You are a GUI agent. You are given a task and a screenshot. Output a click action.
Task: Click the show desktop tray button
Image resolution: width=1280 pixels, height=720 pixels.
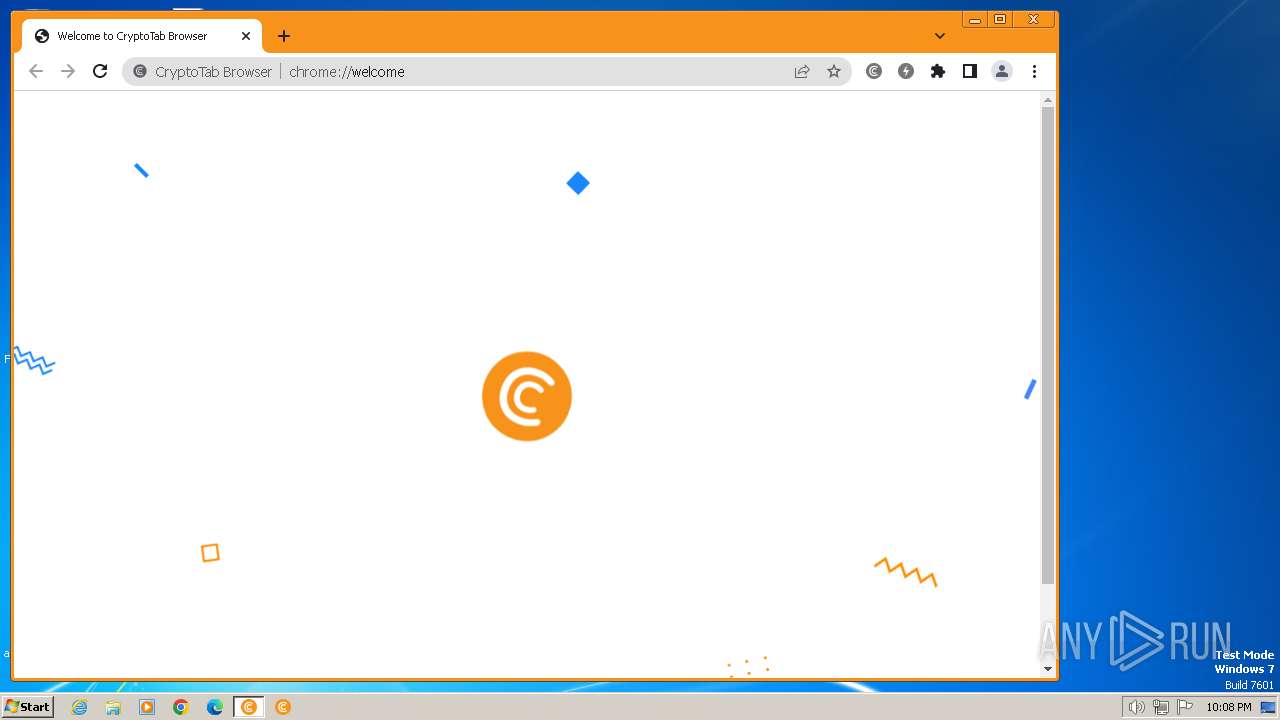[1268, 707]
